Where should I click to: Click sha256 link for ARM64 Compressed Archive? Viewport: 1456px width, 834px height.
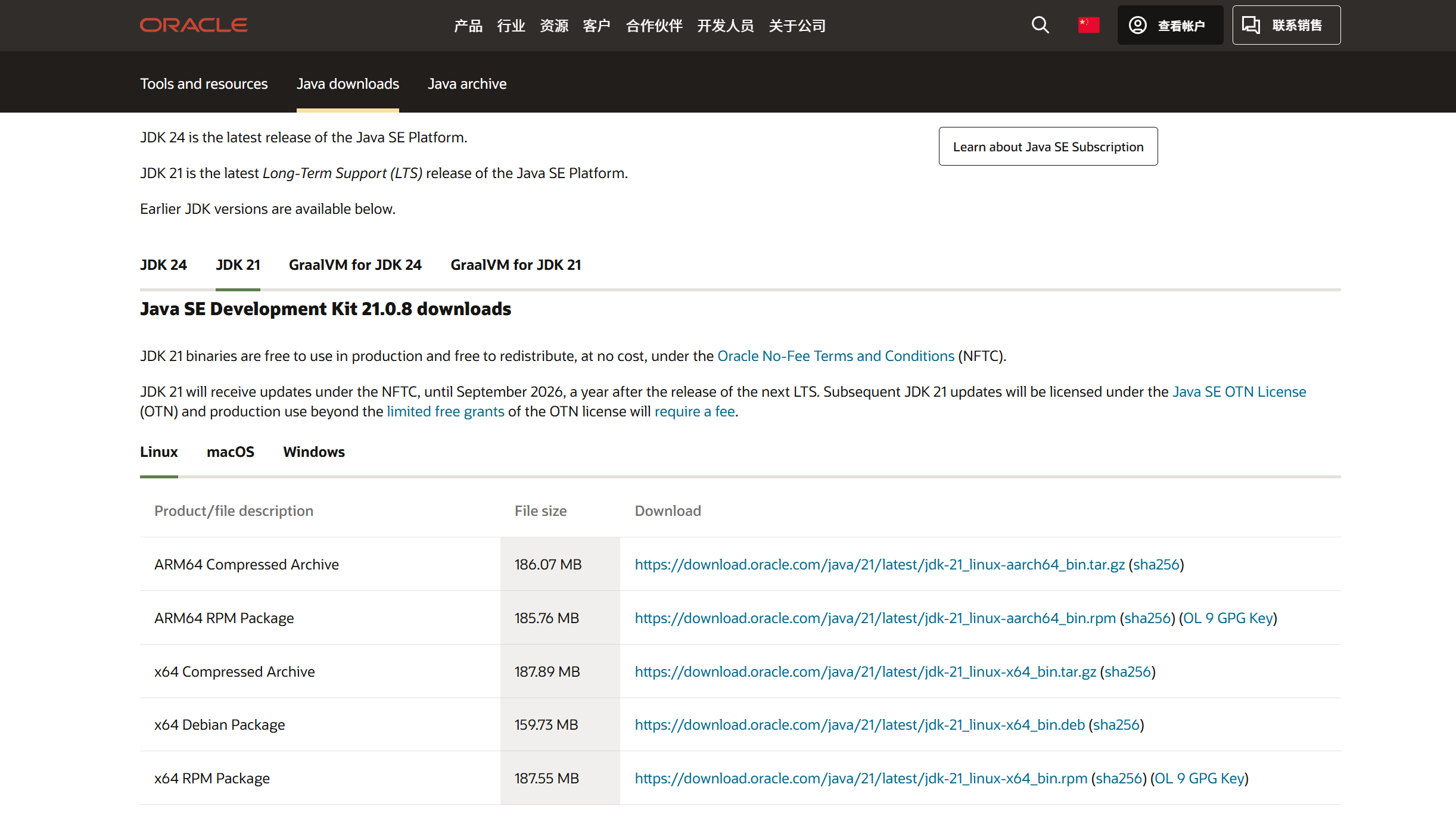(1156, 565)
